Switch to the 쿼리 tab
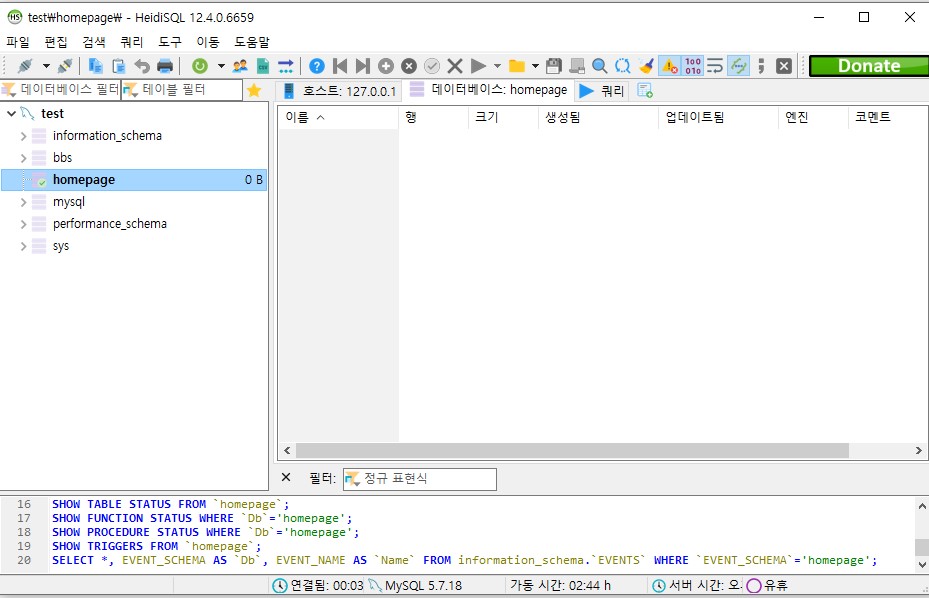This screenshot has height=598, width=929. tap(602, 91)
